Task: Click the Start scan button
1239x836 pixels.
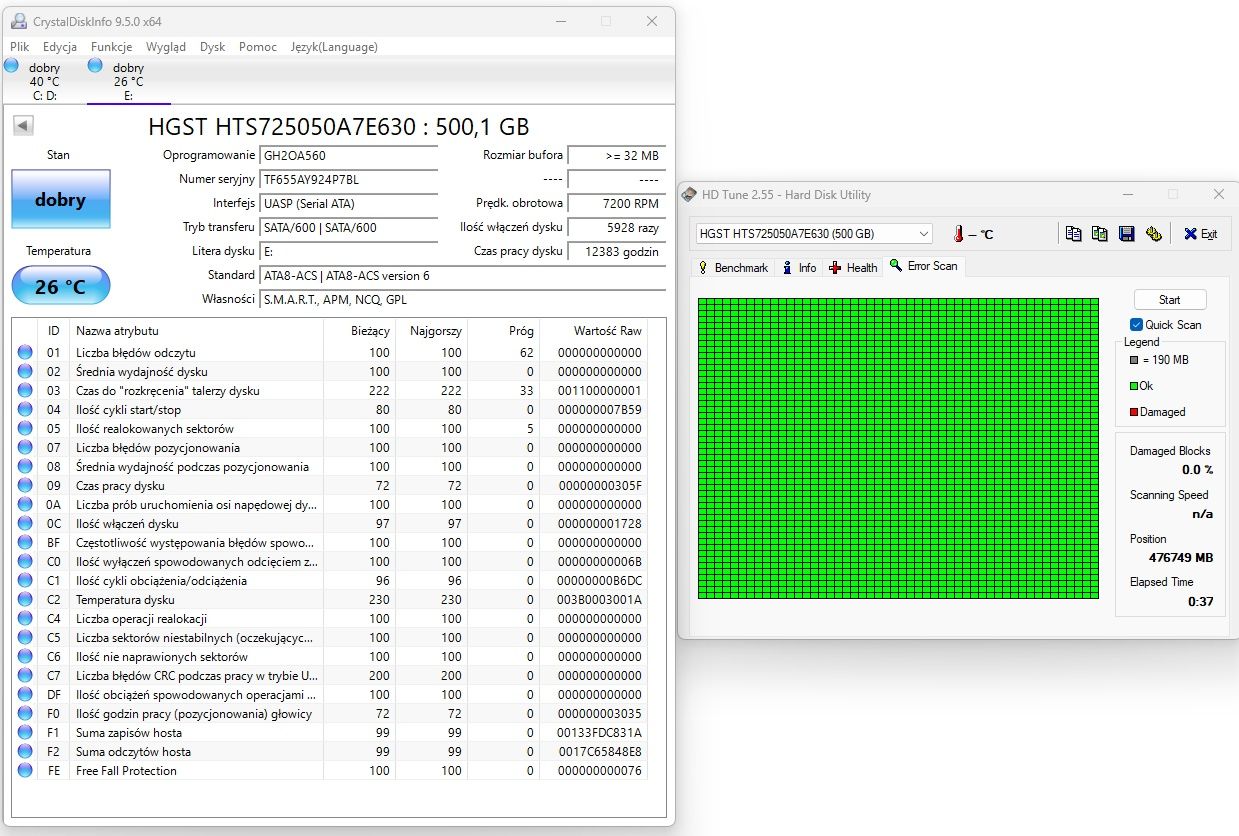Action: 1169,300
